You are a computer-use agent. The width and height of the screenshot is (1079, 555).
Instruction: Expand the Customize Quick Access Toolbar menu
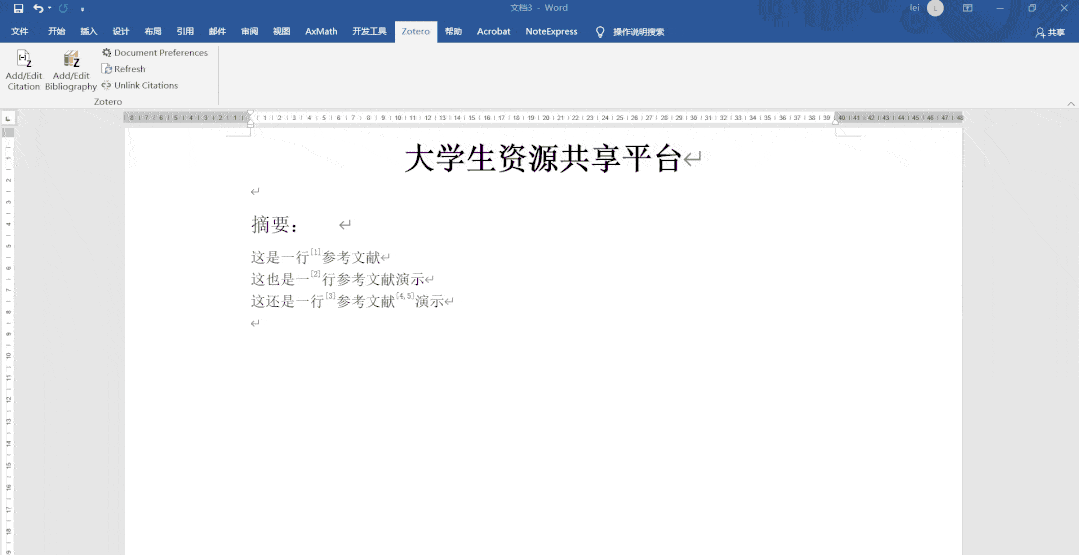(83, 9)
